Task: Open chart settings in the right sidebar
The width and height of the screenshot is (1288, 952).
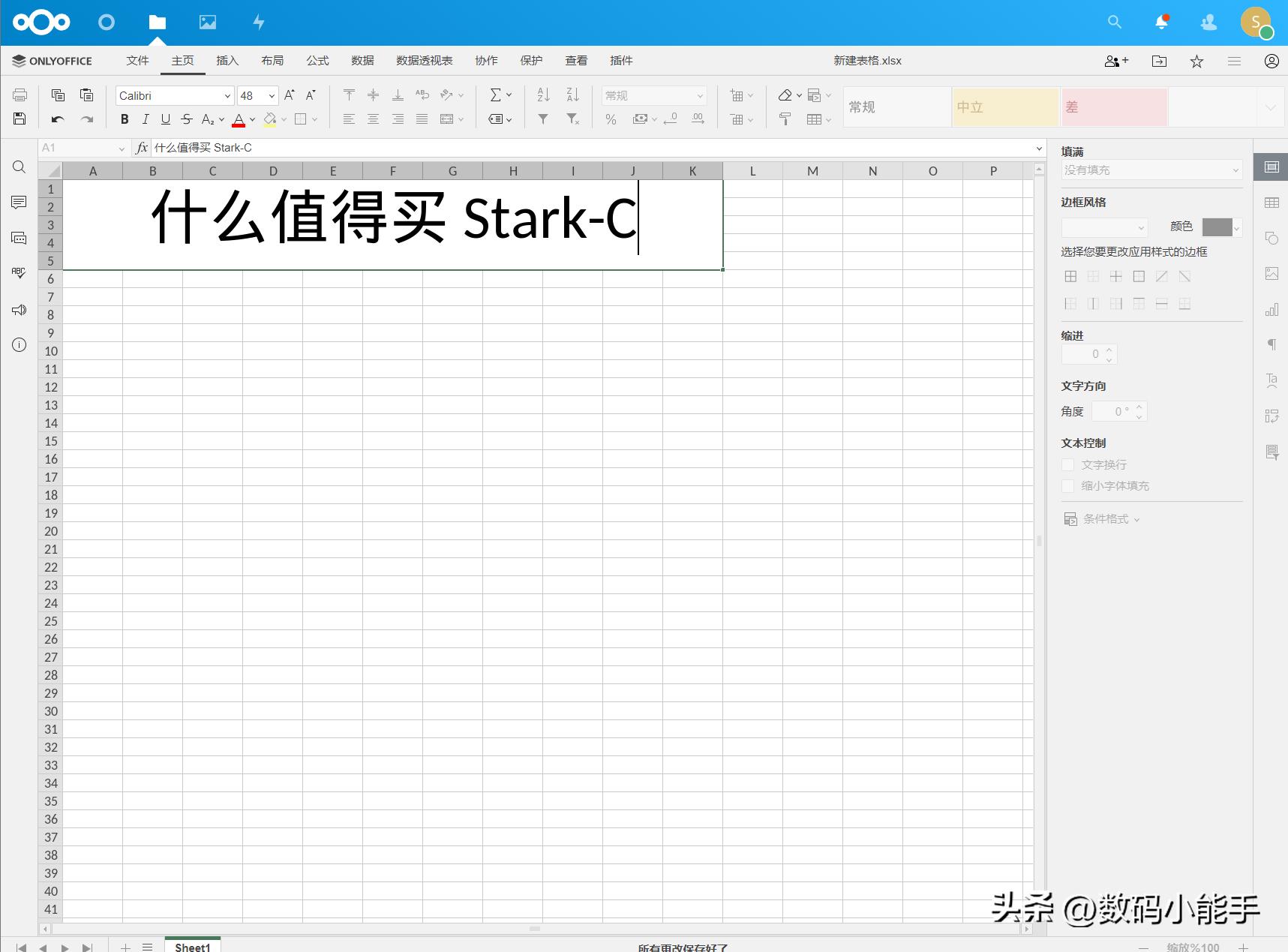Action: coord(1271,309)
